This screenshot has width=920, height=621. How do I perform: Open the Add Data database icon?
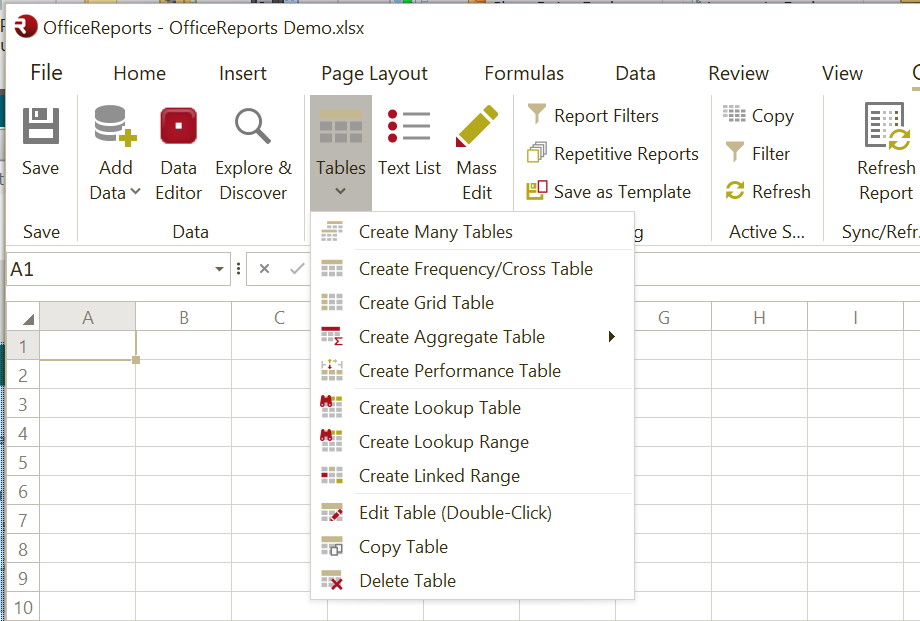tap(115, 126)
